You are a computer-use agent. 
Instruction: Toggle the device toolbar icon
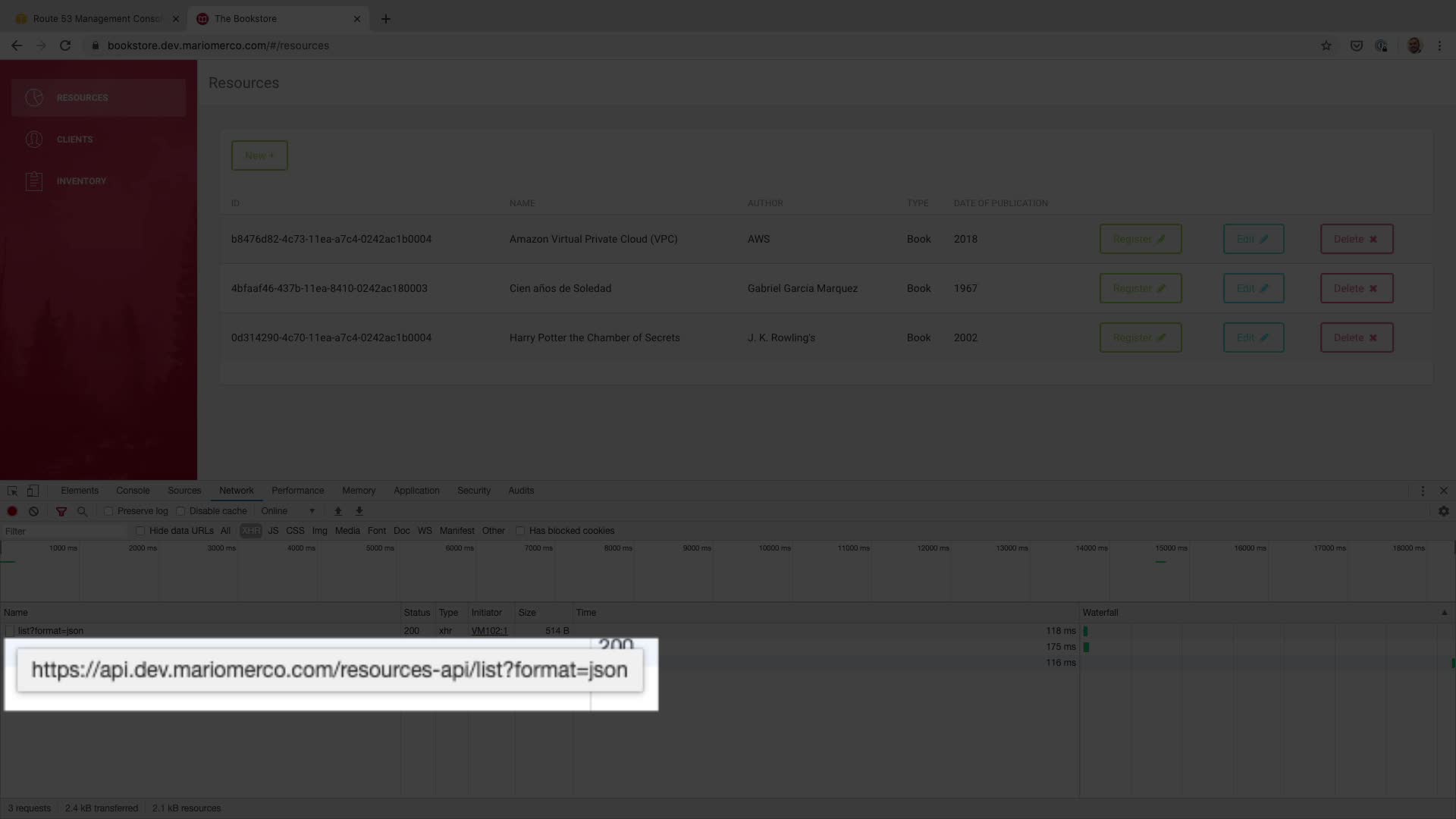click(33, 491)
